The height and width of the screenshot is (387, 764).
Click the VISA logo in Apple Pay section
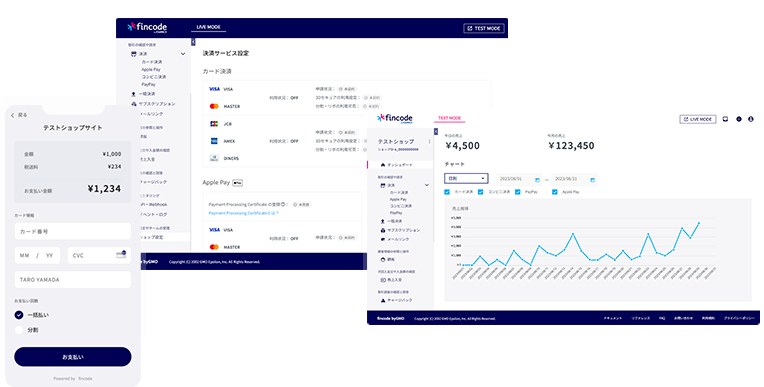point(214,230)
